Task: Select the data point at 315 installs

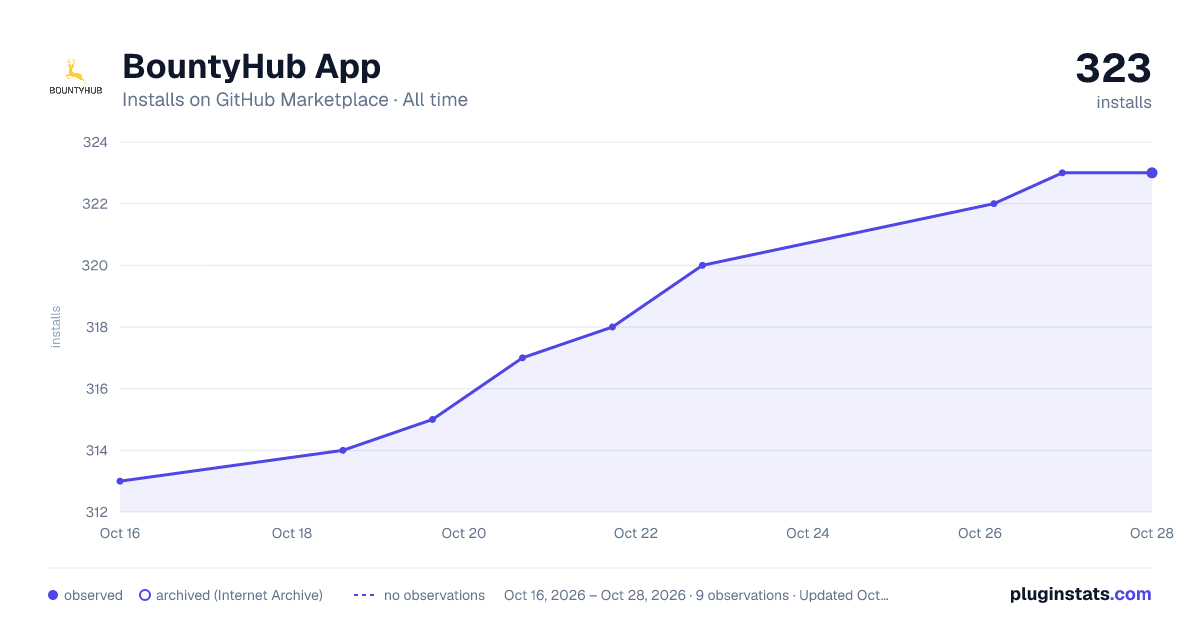Action: point(432,419)
